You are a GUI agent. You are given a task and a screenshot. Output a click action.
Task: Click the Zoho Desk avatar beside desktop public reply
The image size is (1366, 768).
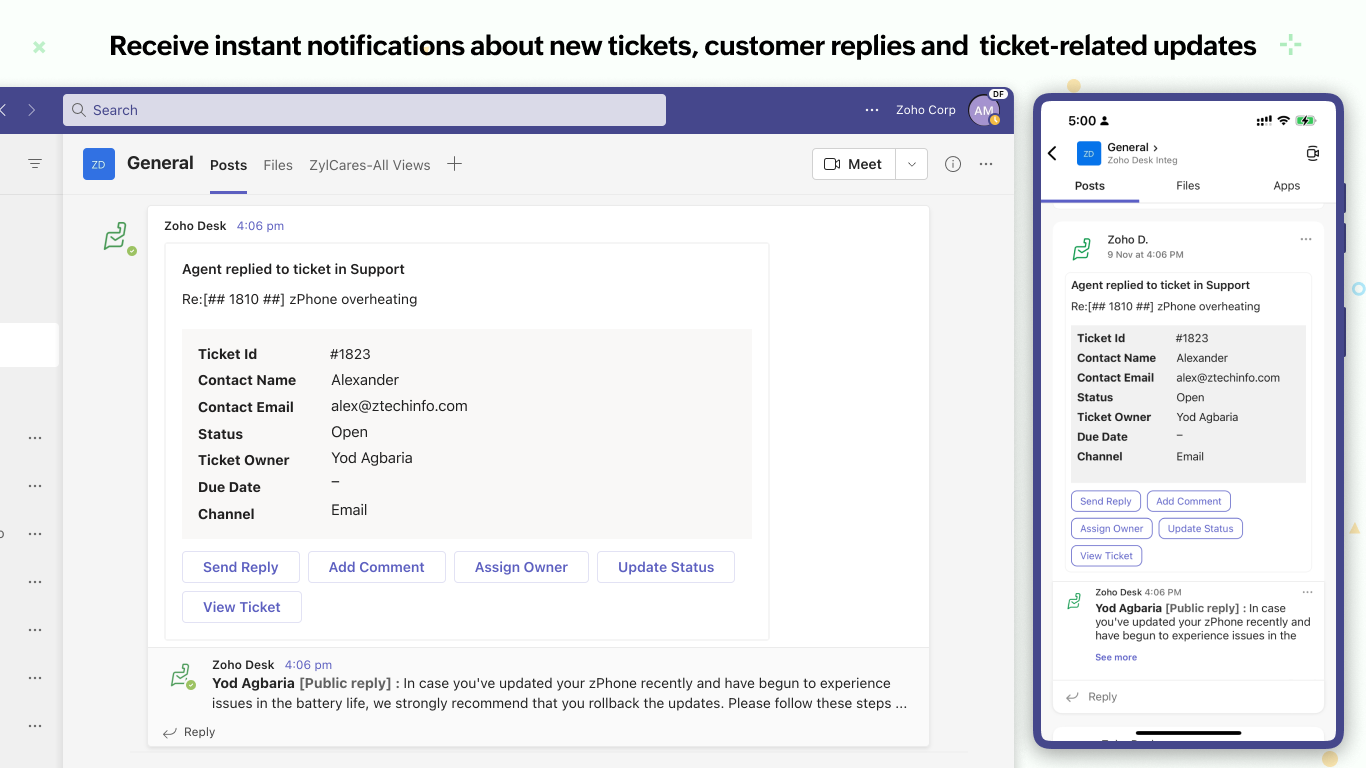coord(182,677)
